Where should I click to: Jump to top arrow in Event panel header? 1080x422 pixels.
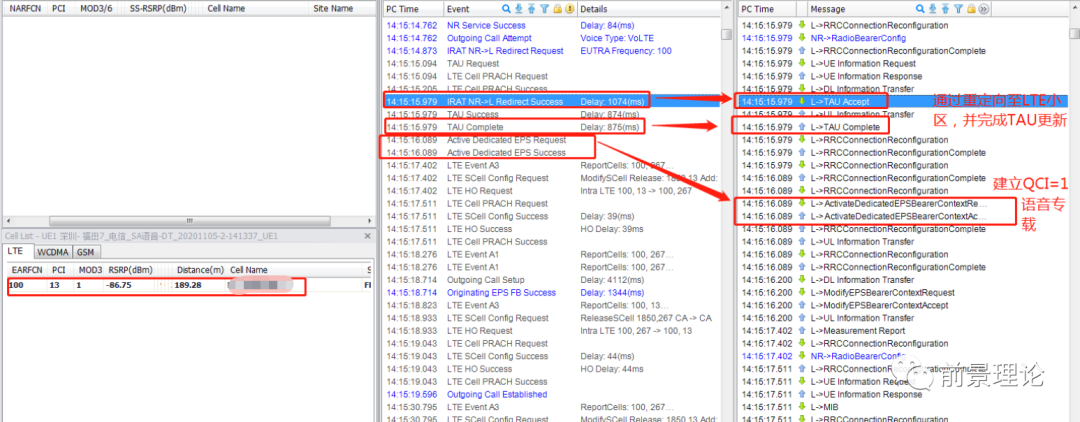click(532, 9)
